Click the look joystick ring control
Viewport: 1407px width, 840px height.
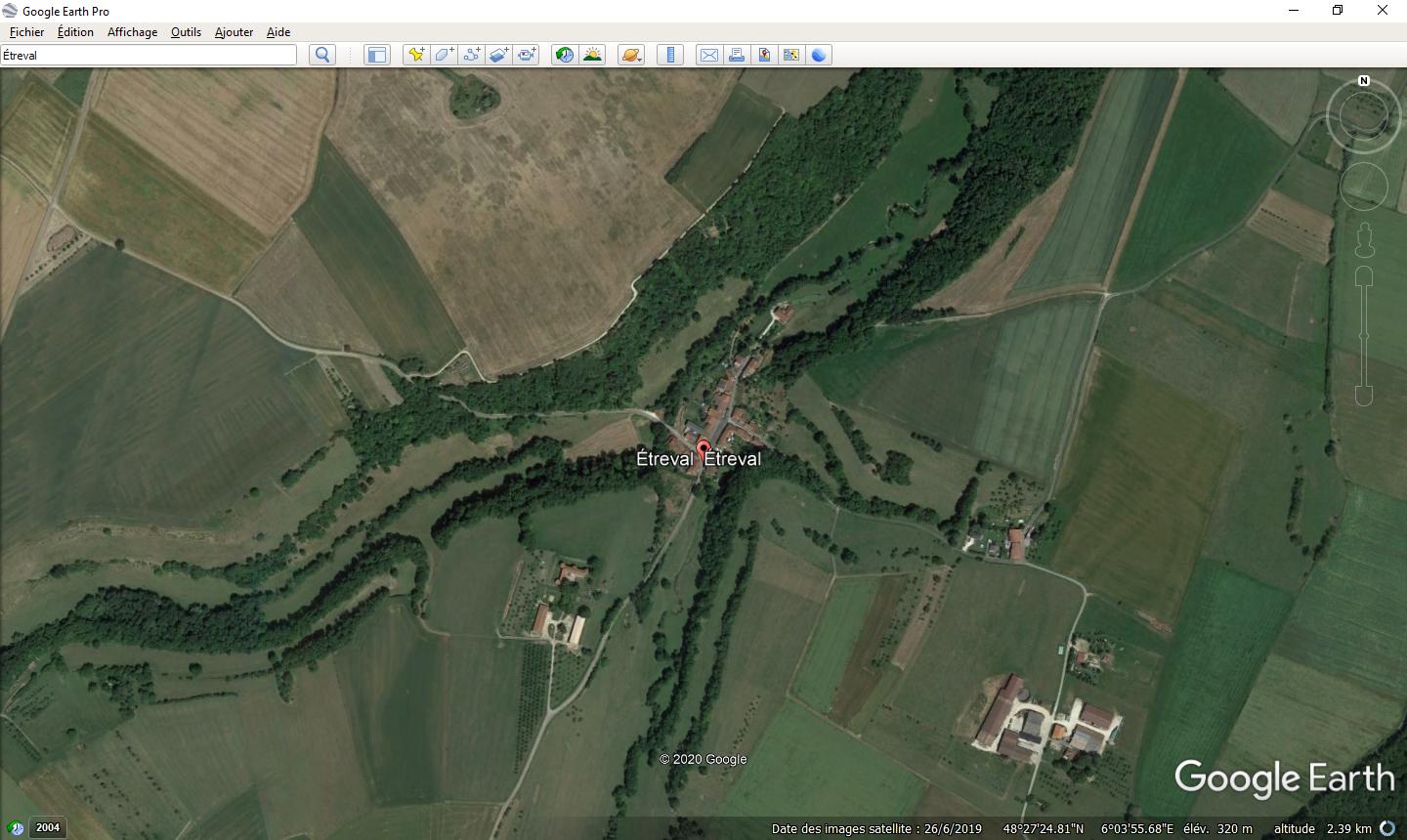tap(1364, 117)
